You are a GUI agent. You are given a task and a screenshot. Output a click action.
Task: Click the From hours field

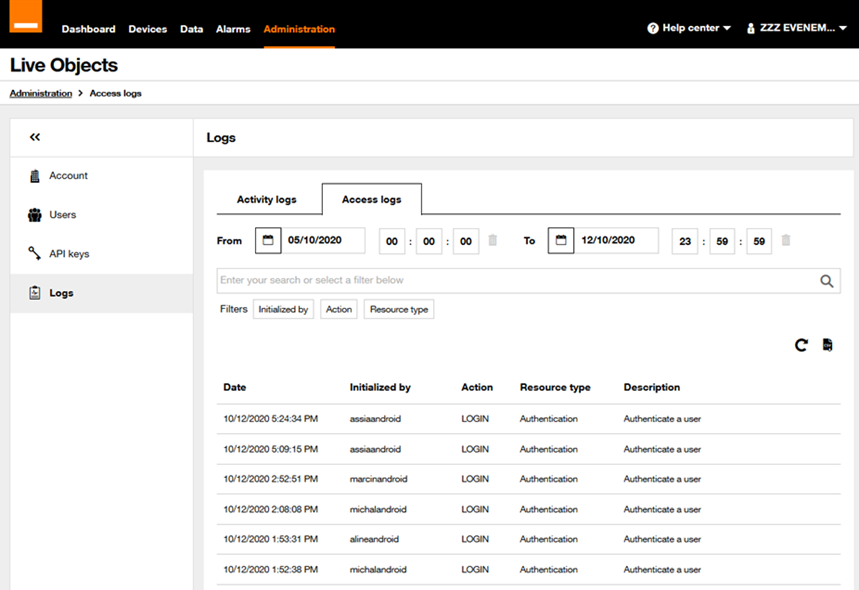[392, 241]
